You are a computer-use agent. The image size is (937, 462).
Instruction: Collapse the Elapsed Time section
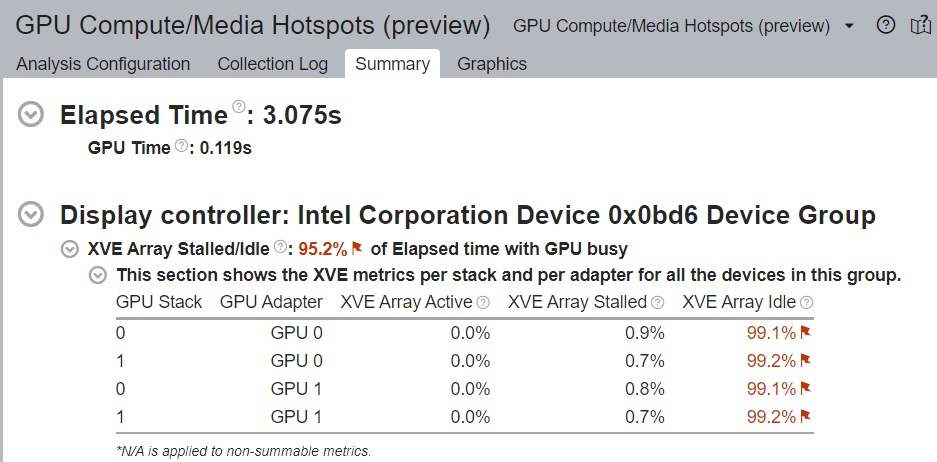32,115
